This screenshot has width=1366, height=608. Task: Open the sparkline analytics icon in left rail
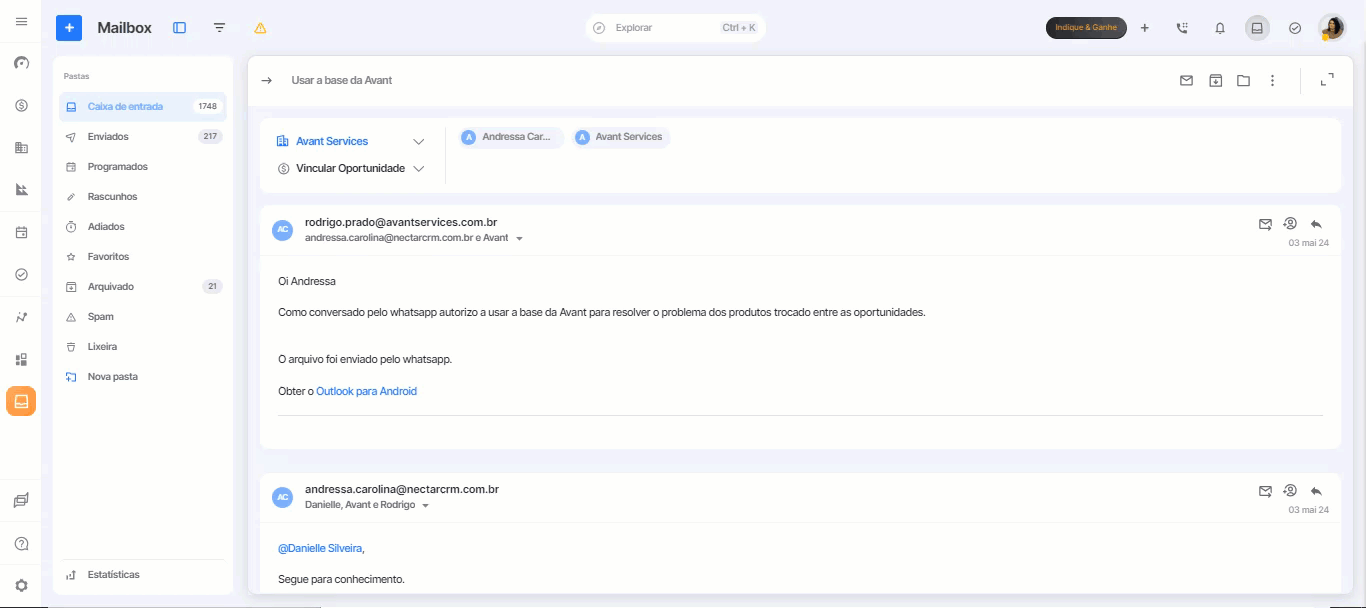tap(21, 317)
